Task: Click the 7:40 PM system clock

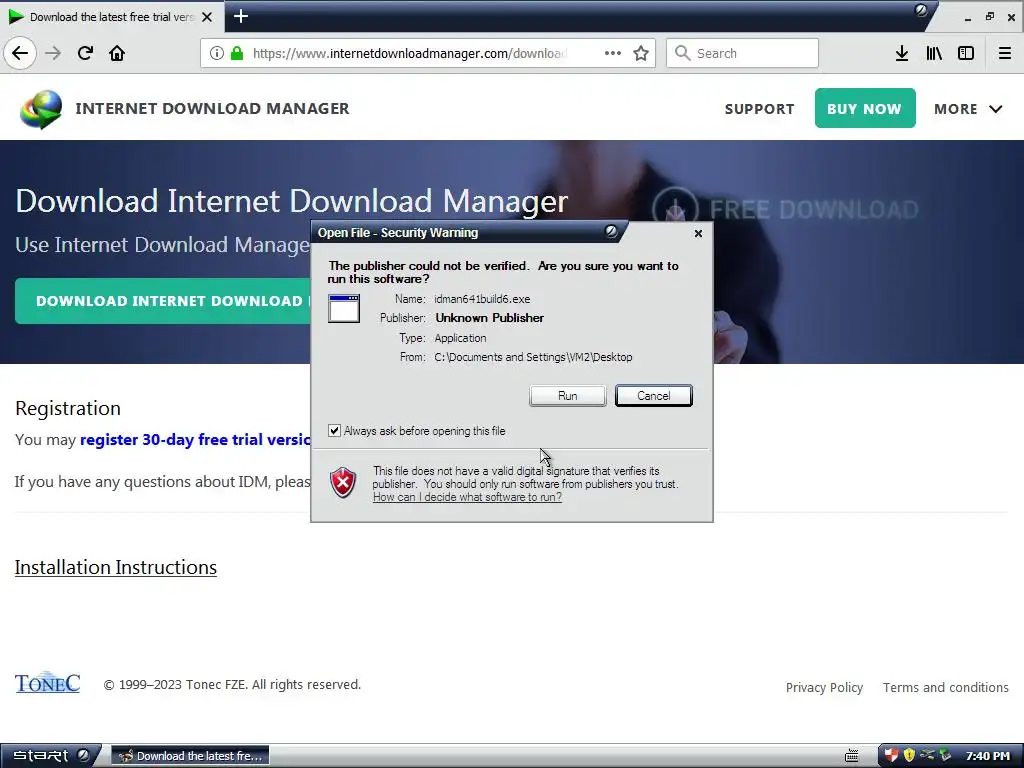Action: 987,756
